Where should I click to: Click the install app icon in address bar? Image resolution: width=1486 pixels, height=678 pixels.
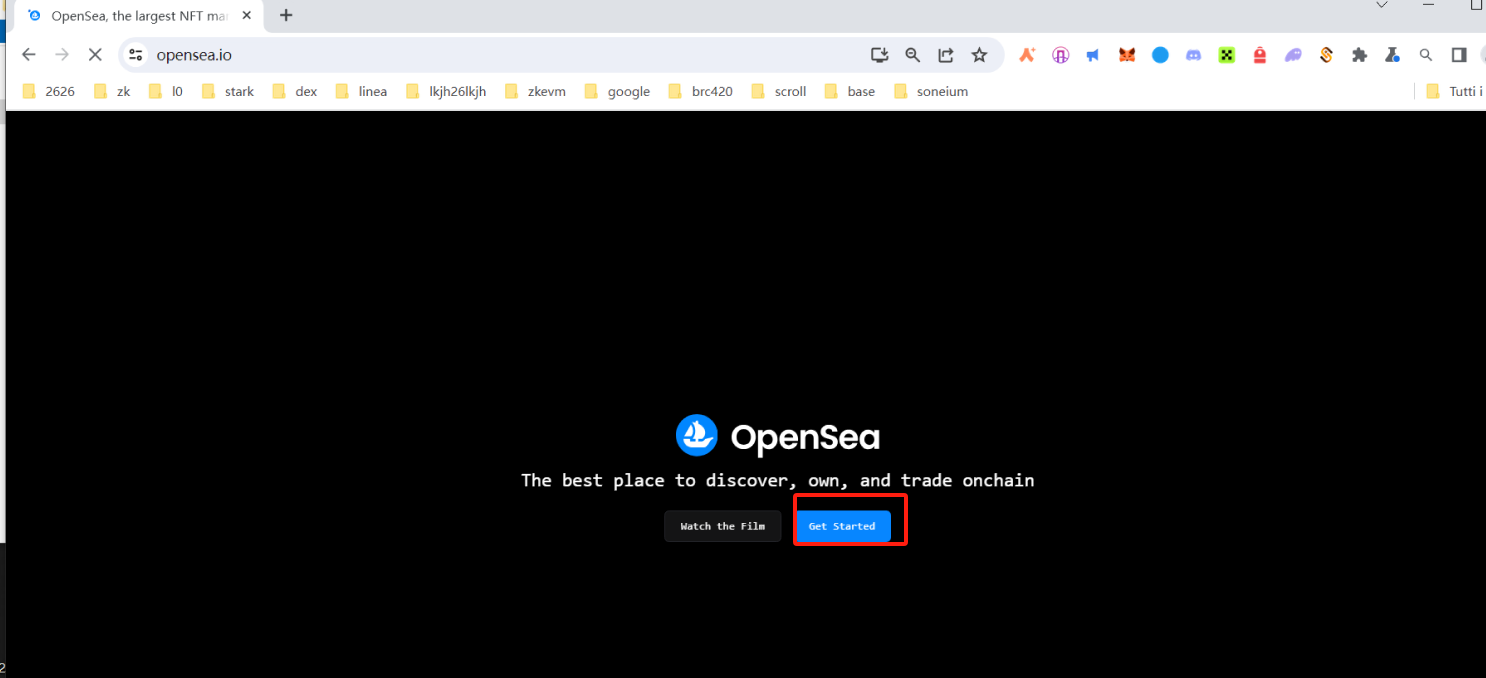[880, 55]
